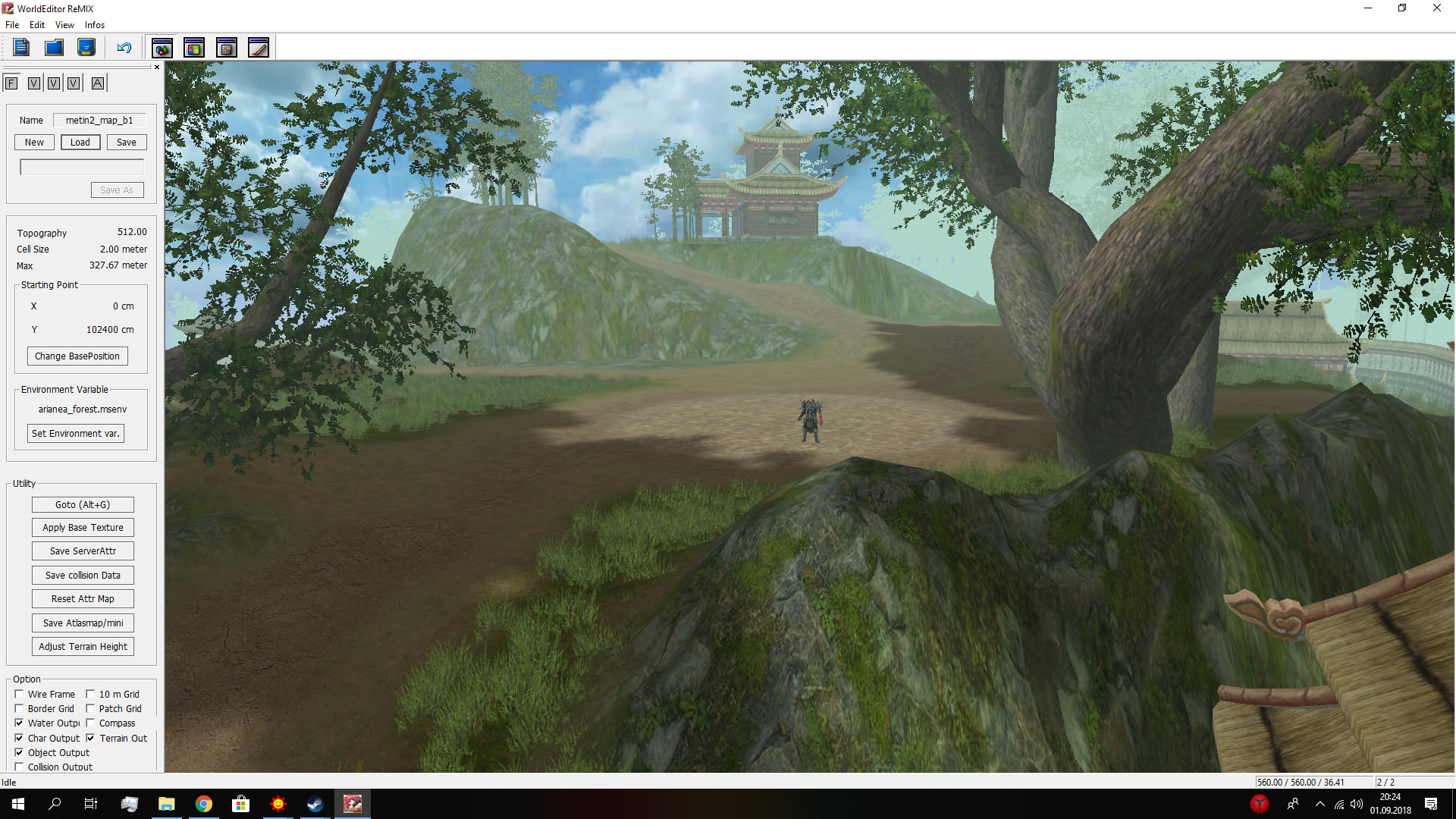This screenshot has width=1456, height=819.
Task: Enable the Patch Grid checkbox
Action: click(x=90, y=708)
